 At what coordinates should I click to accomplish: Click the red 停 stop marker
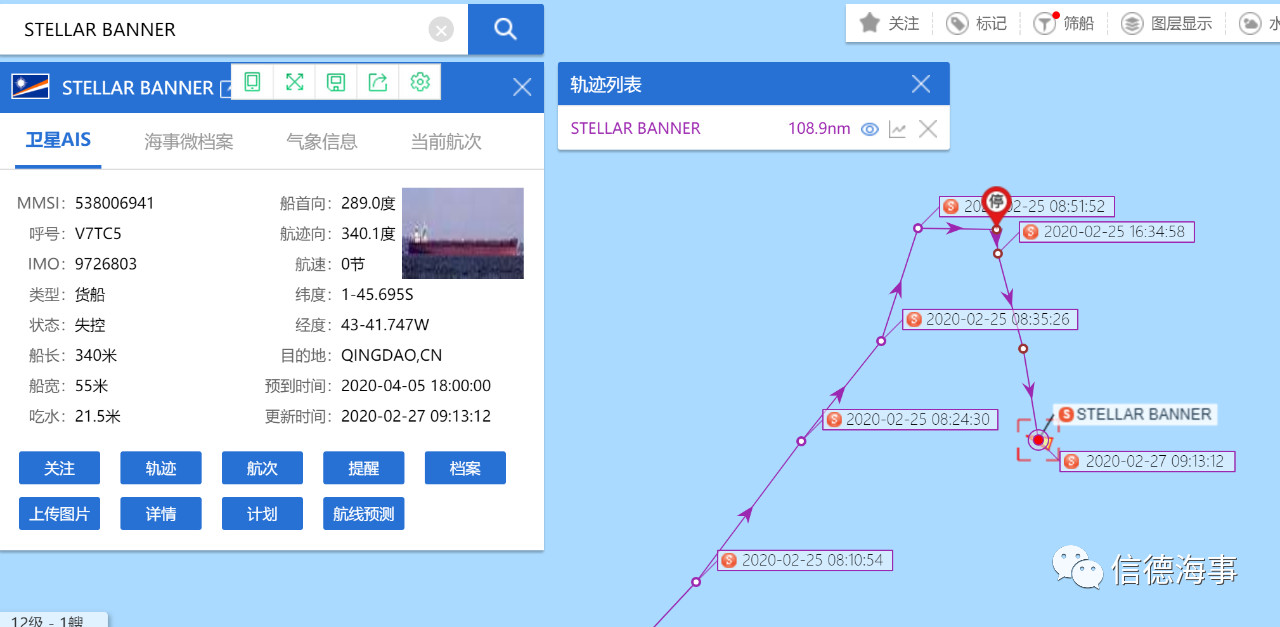(x=996, y=204)
